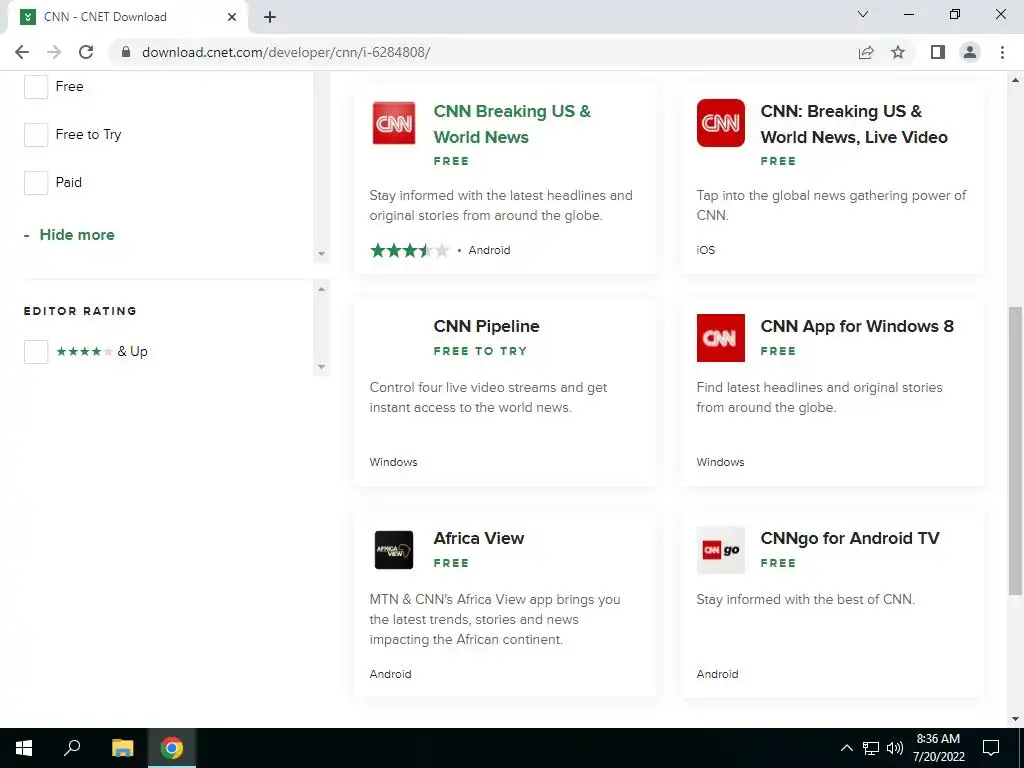The height and width of the screenshot is (768, 1024).
Task: Open CNN Breaking US & World News link
Action: click(x=512, y=124)
